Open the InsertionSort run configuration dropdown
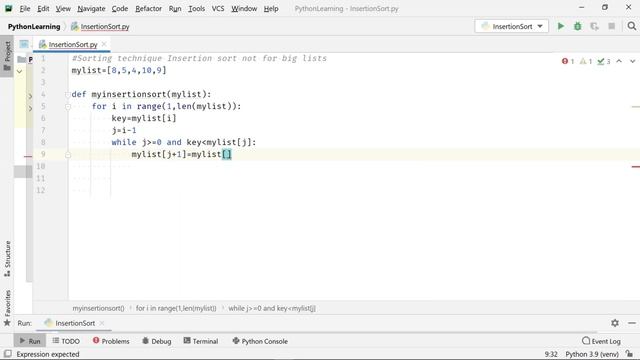 click(511, 26)
